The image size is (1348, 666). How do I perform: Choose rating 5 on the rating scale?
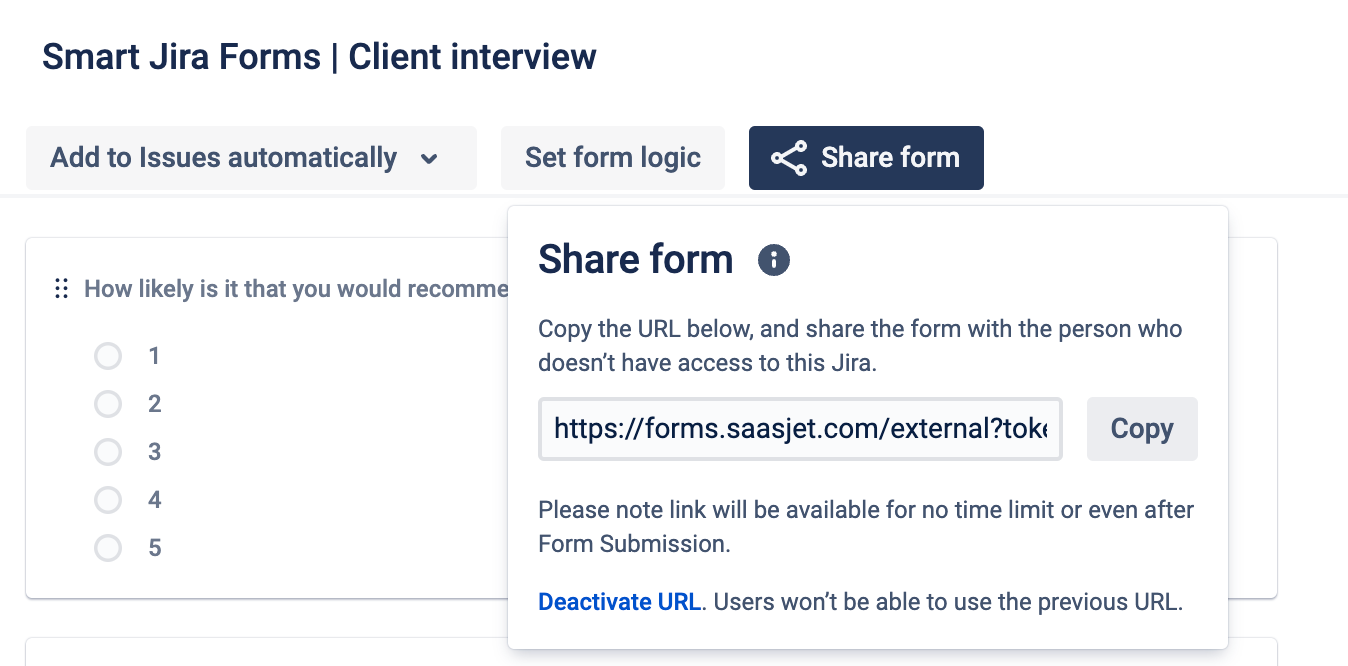(108, 547)
